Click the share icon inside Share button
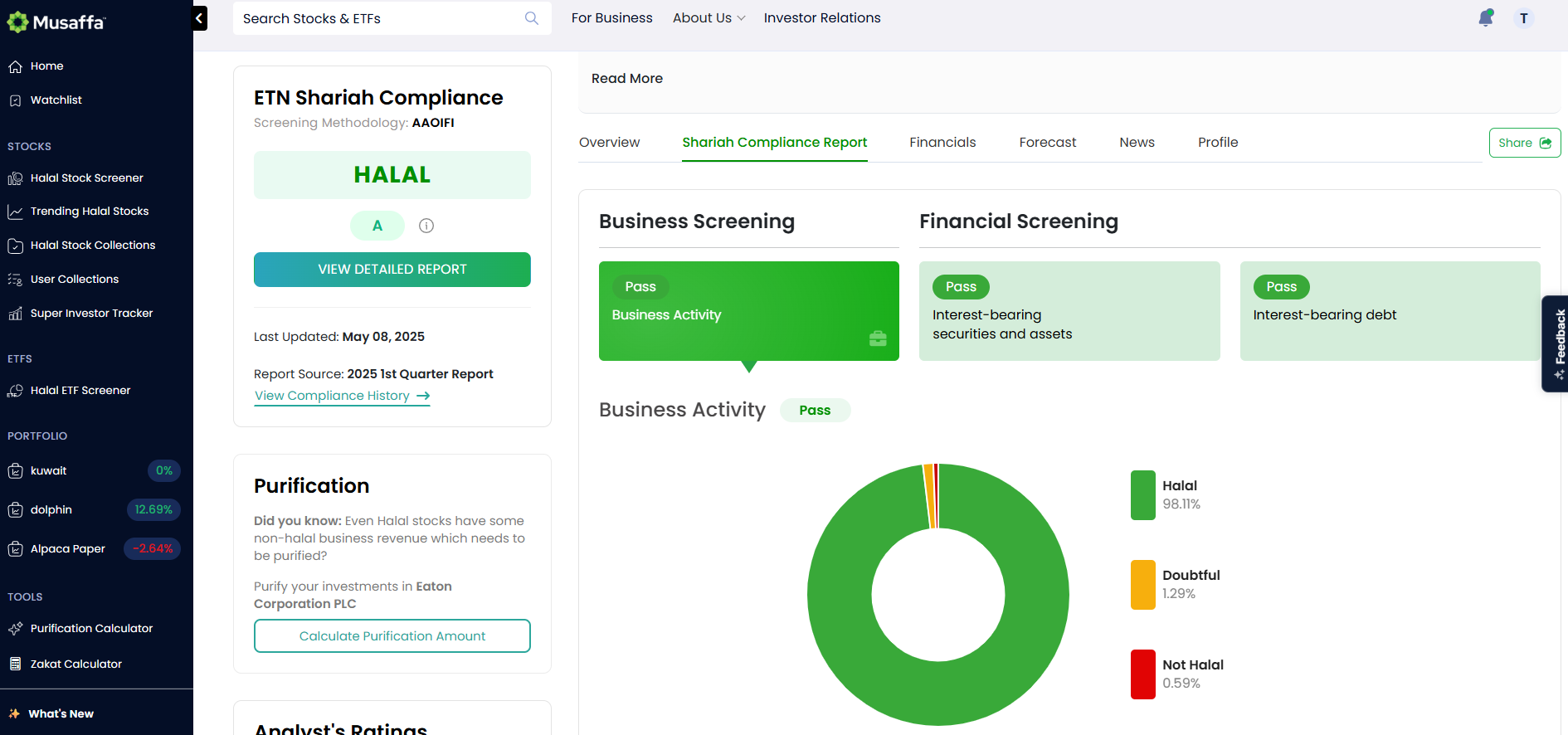Viewport: 1568px width, 735px height. 1546,143
